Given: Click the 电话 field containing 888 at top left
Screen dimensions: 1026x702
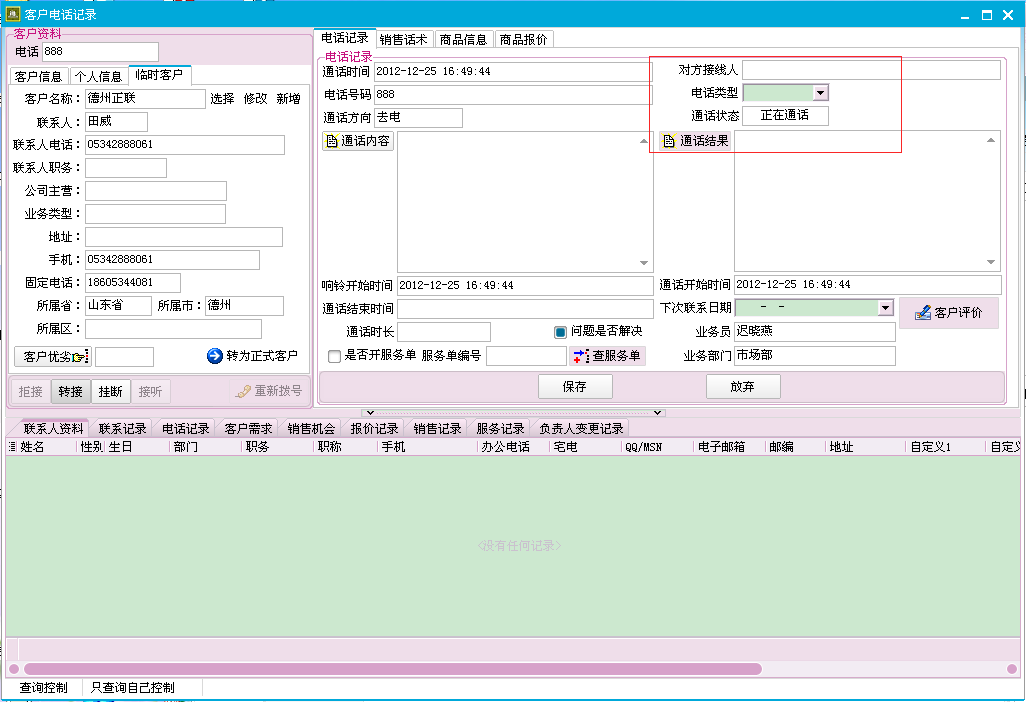Looking at the screenshot, I should click(100, 52).
